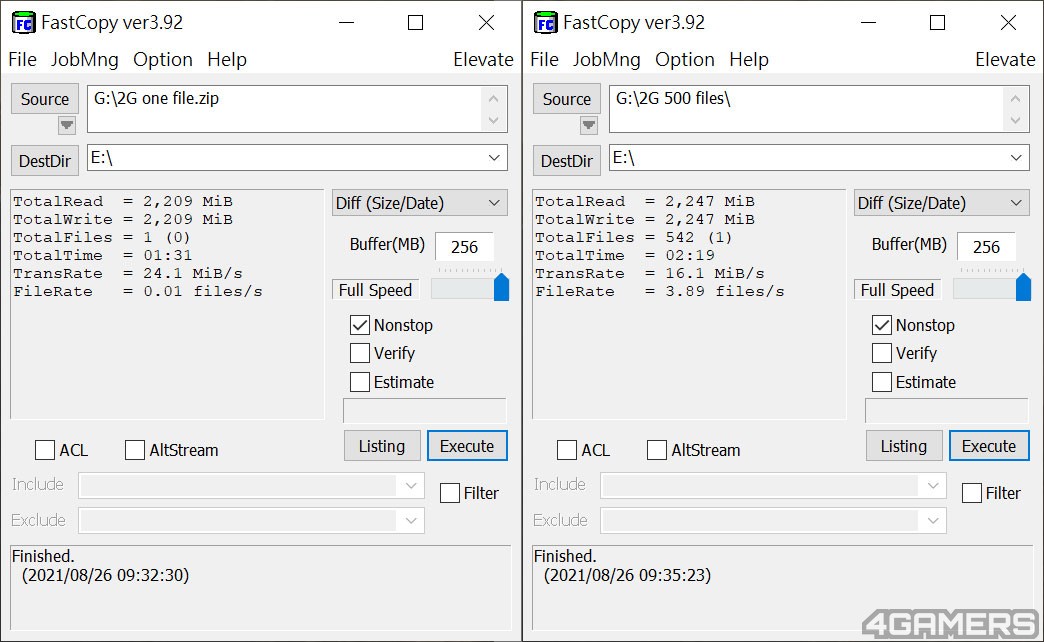Open Help menu in right window
Screen dimensions: 1044x642
[x=749, y=59]
